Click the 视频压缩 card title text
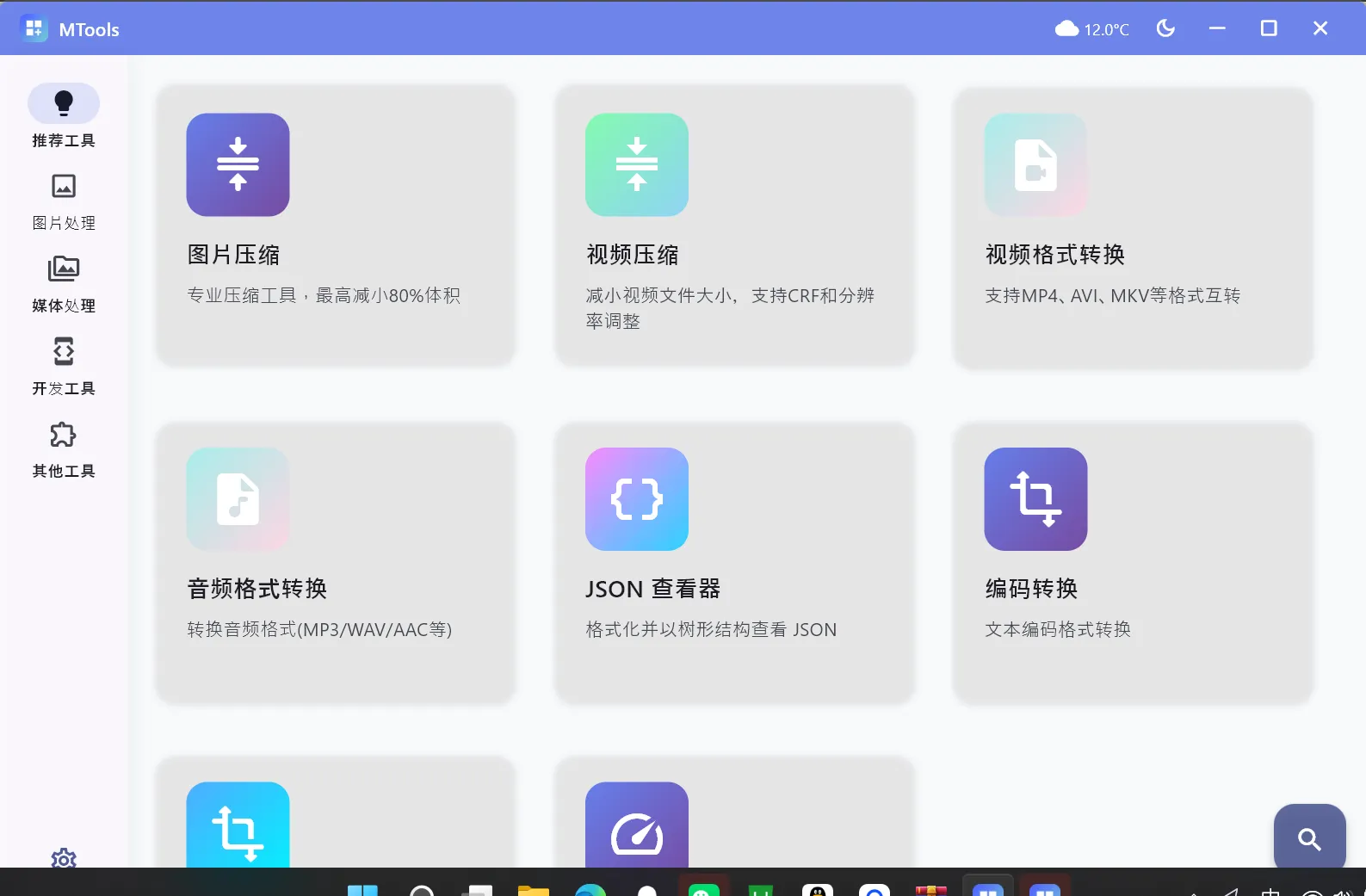Image resolution: width=1366 pixels, height=896 pixels. click(x=633, y=255)
